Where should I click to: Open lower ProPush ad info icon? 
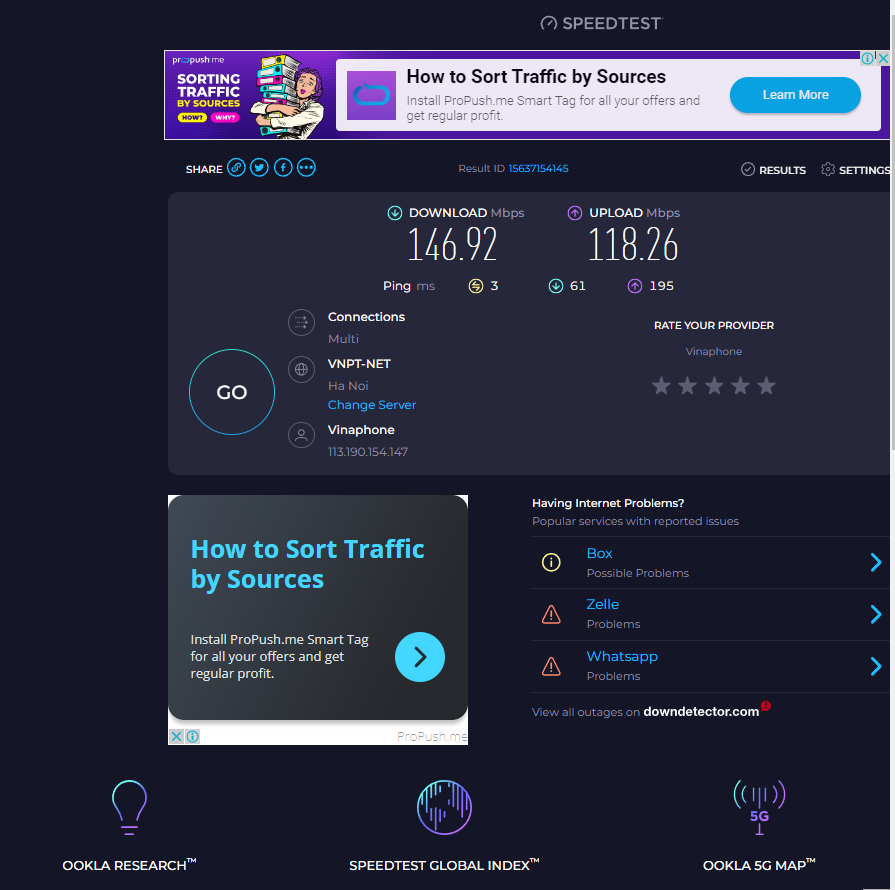193,736
